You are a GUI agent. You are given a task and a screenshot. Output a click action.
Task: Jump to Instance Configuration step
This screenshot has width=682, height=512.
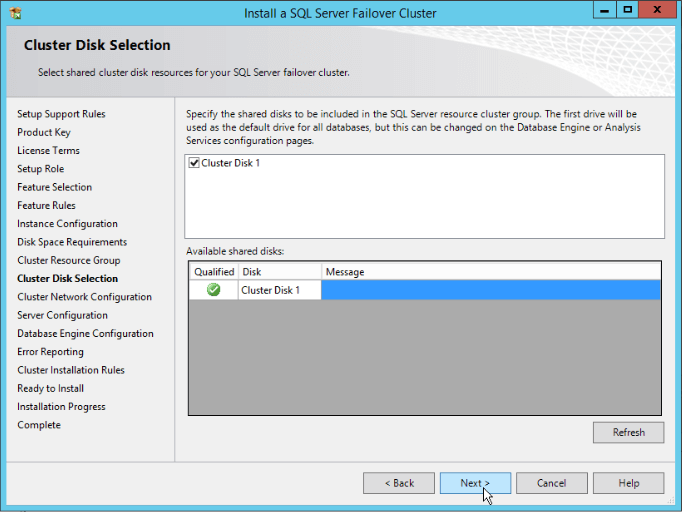(67, 224)
